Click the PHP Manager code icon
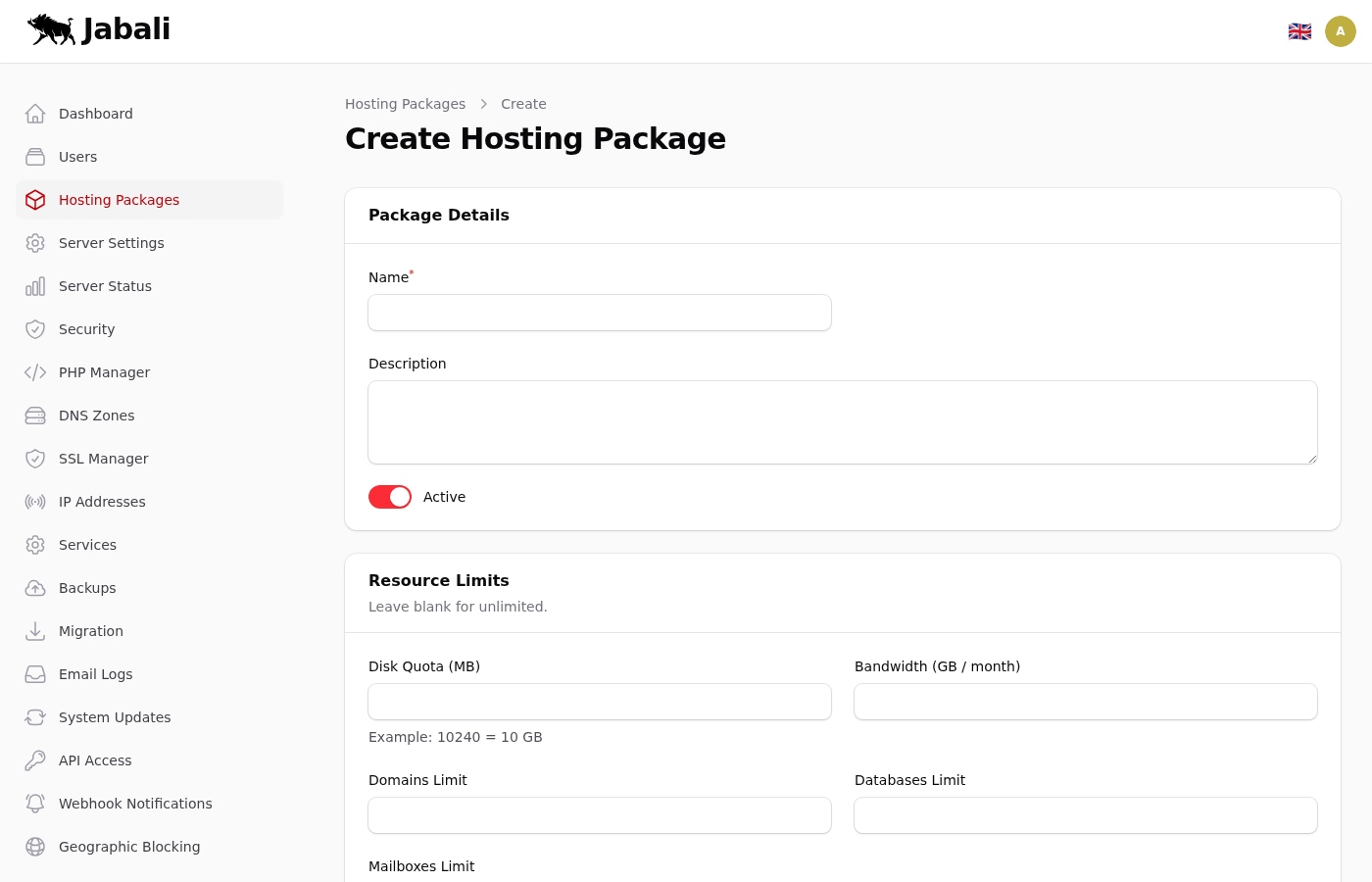Screen dimensions: 1372x882 tap(35, 372)
